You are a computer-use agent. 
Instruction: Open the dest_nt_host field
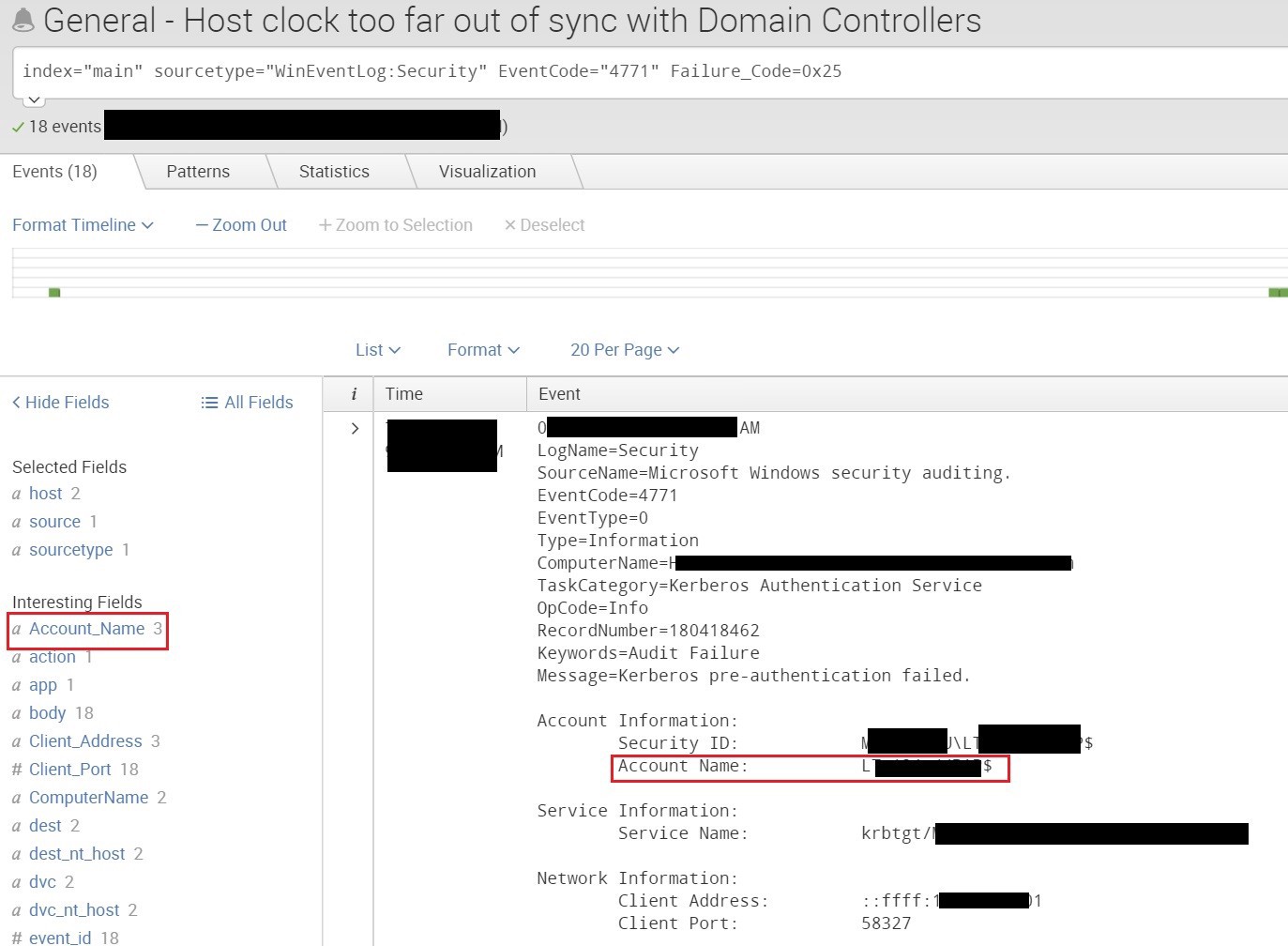coord(77,854)
